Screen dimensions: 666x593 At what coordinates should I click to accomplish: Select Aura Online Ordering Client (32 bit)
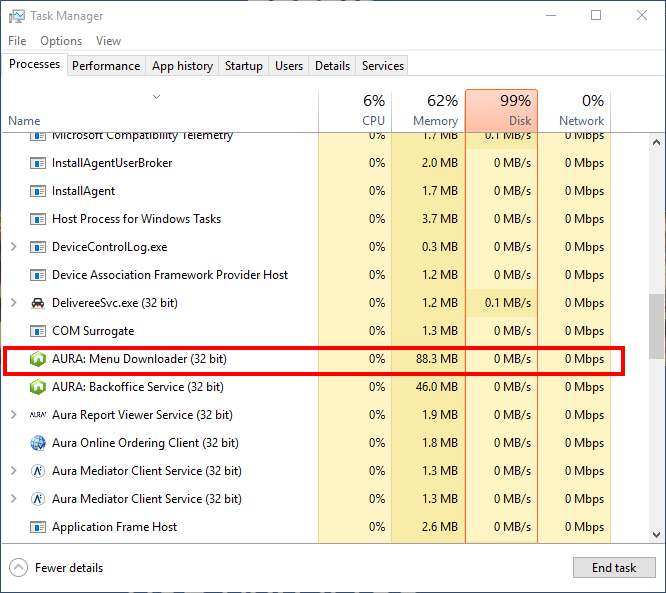click(x=145, y=443)
